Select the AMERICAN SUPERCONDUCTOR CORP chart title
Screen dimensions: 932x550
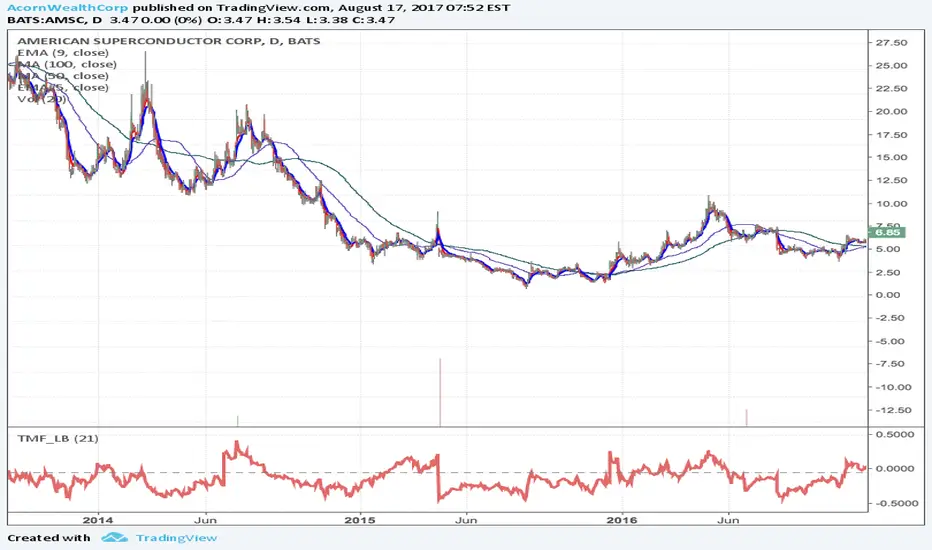click(x=169, y=41)
